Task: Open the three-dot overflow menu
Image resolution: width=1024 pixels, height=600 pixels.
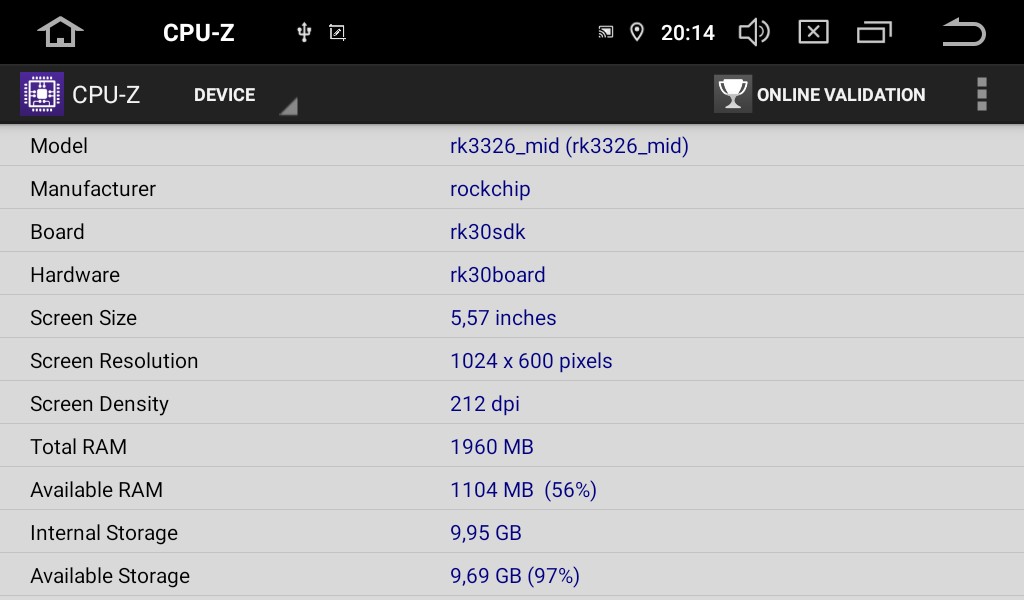Action: [982, 94]
